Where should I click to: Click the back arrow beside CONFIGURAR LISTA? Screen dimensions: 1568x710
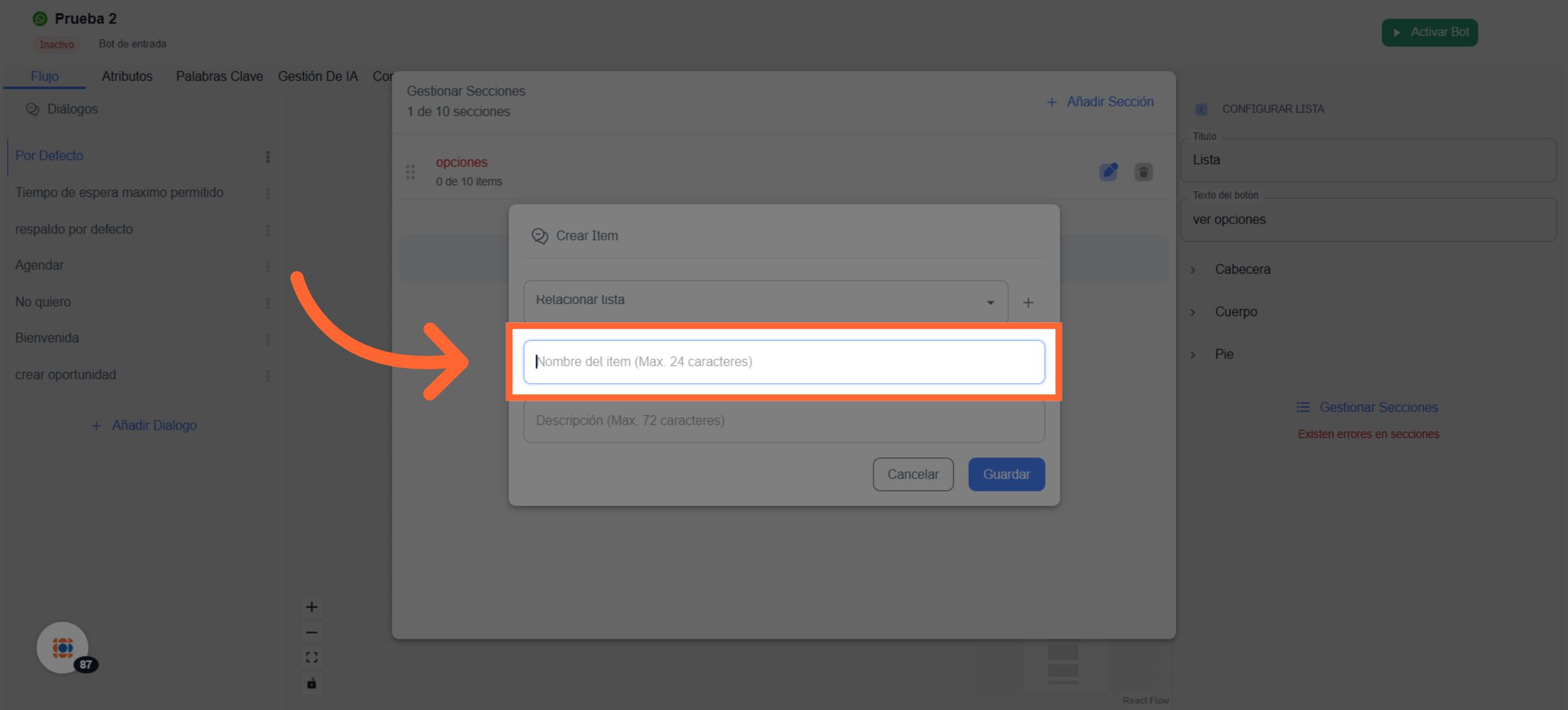[1201, 109]
